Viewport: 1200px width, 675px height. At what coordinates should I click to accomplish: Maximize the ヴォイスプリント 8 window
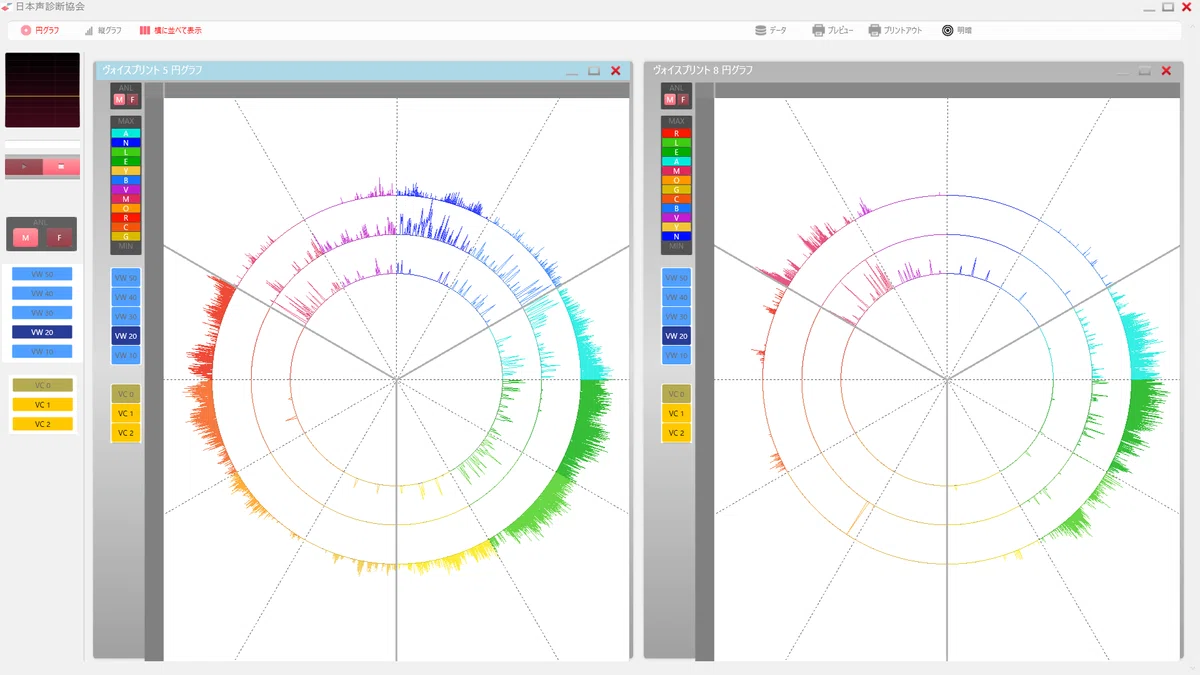tap(1144, 70)
